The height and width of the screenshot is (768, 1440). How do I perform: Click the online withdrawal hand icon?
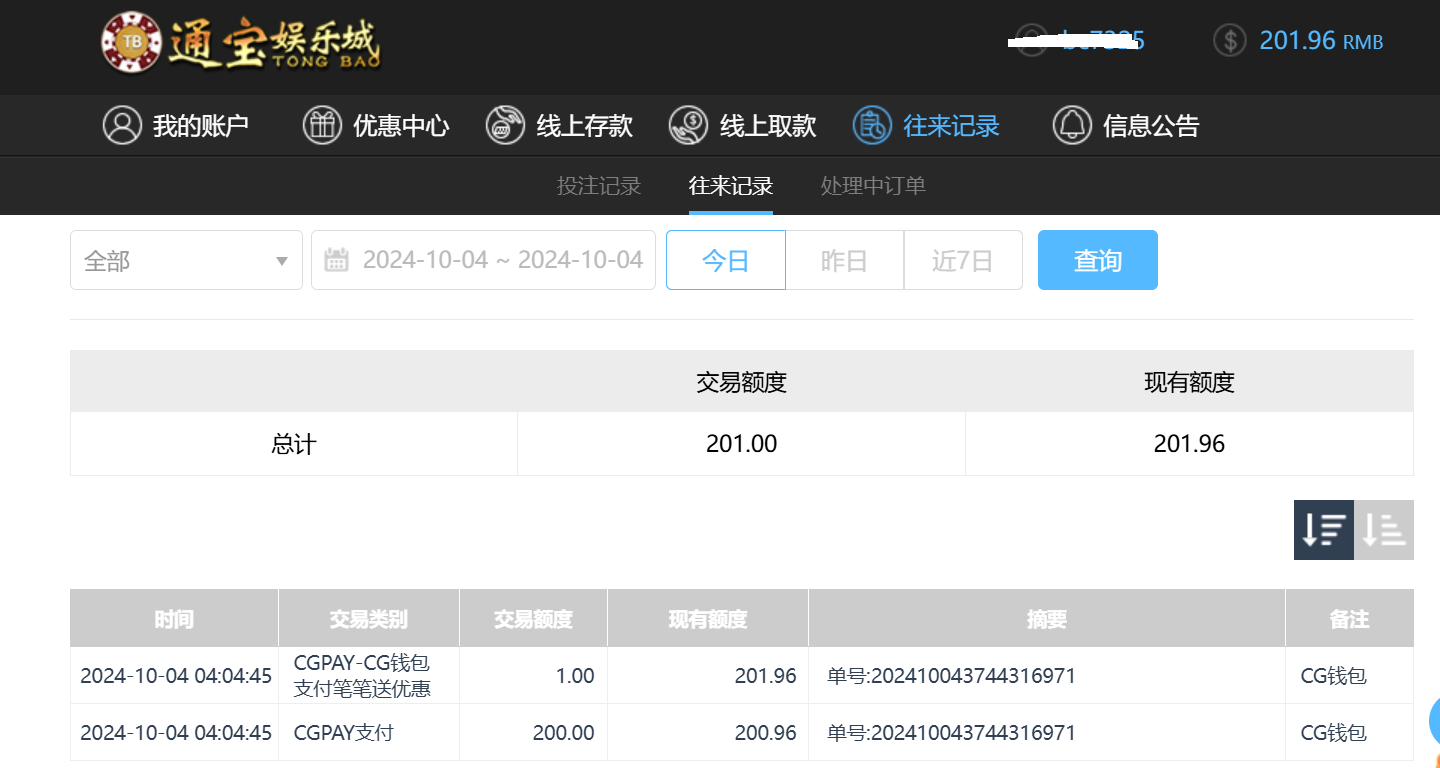click(689, 126)
